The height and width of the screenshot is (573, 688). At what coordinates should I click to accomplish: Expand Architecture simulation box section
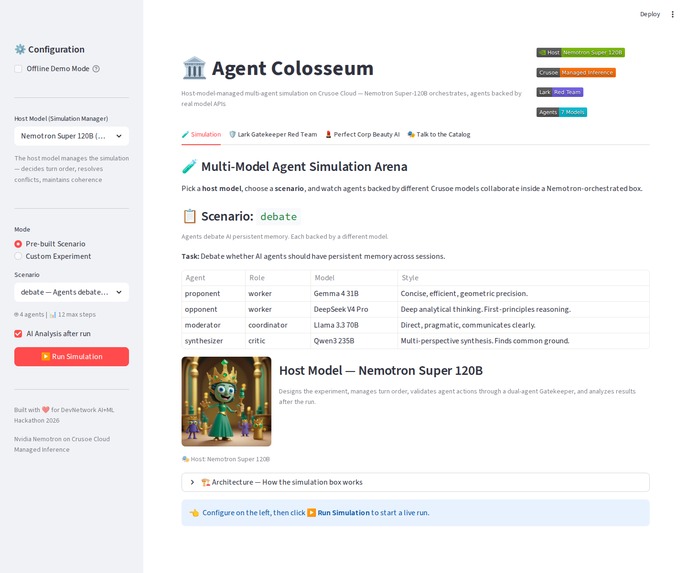click(x=416, y=482)
